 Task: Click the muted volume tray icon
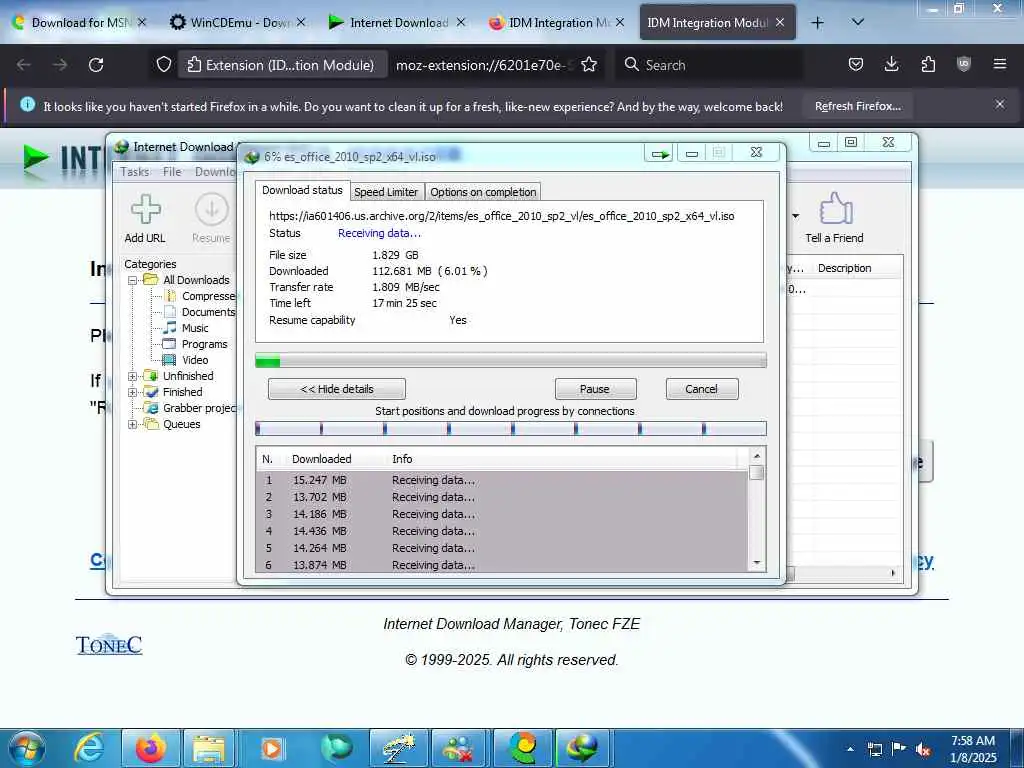click(923, 750)
